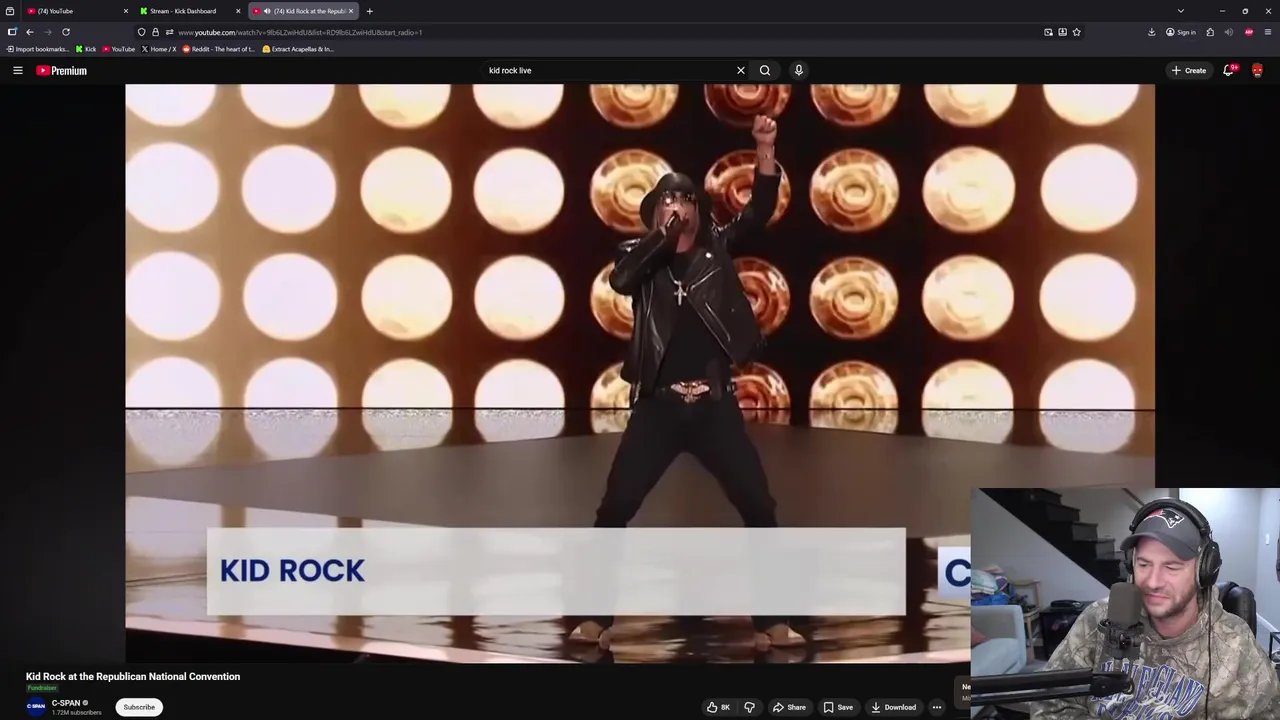Dislike the video with thumbs down

click(749, 707)
